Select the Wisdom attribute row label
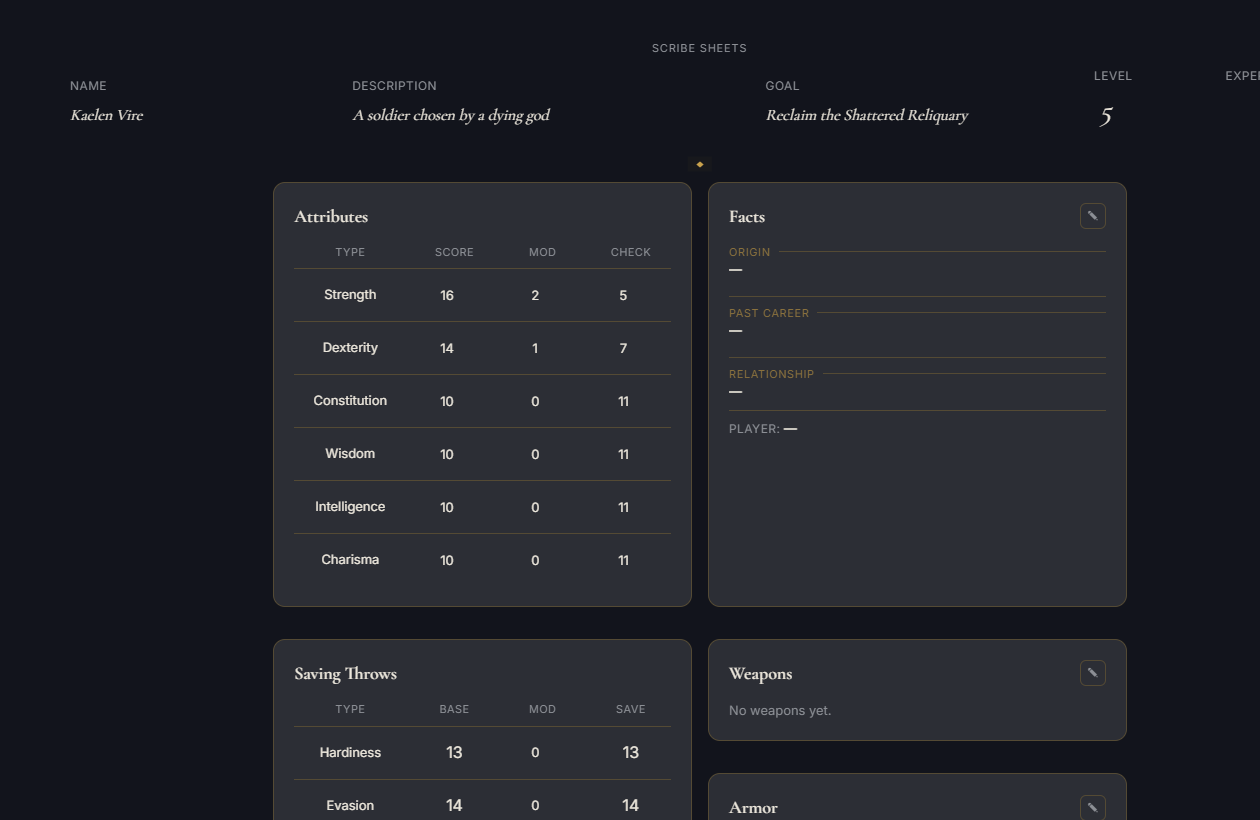This screenshot has height=820, width=1260. click(x=350, y=454)
